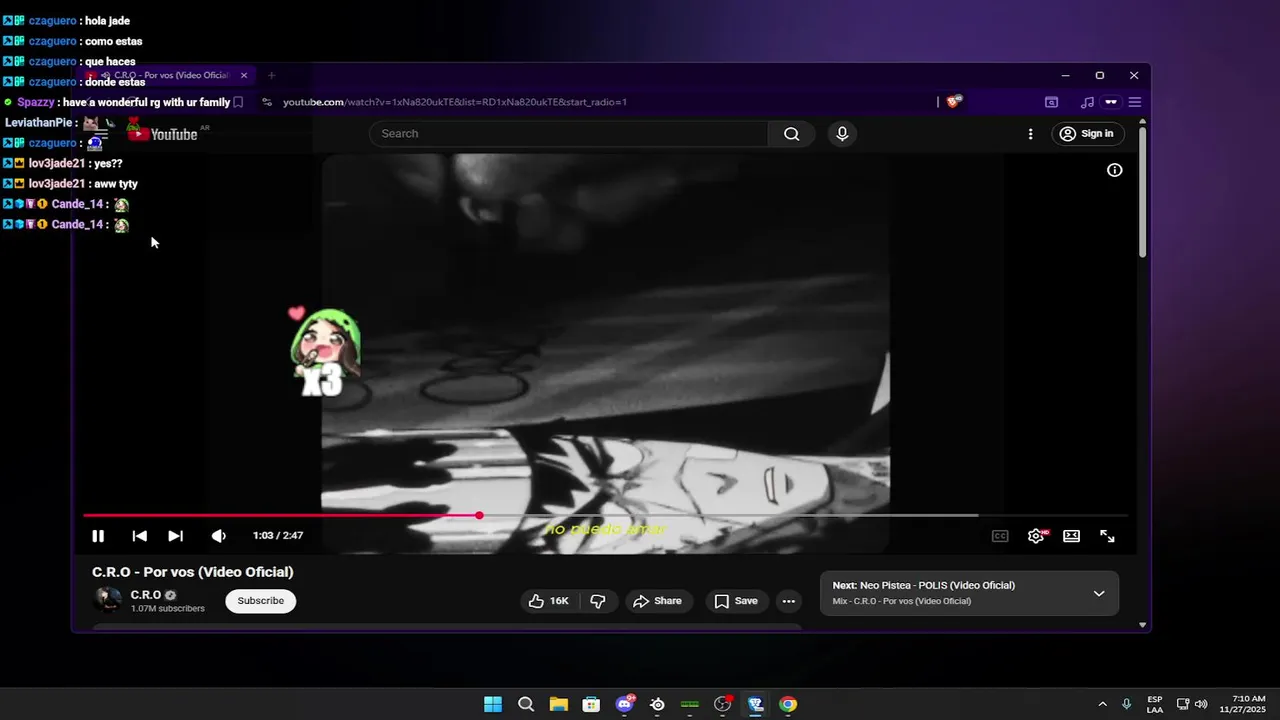Image resolution: width=1280 pixels, height=720 pixels.
Task: Click czaguero's 'hola jade' chat message
Action: 66,21
